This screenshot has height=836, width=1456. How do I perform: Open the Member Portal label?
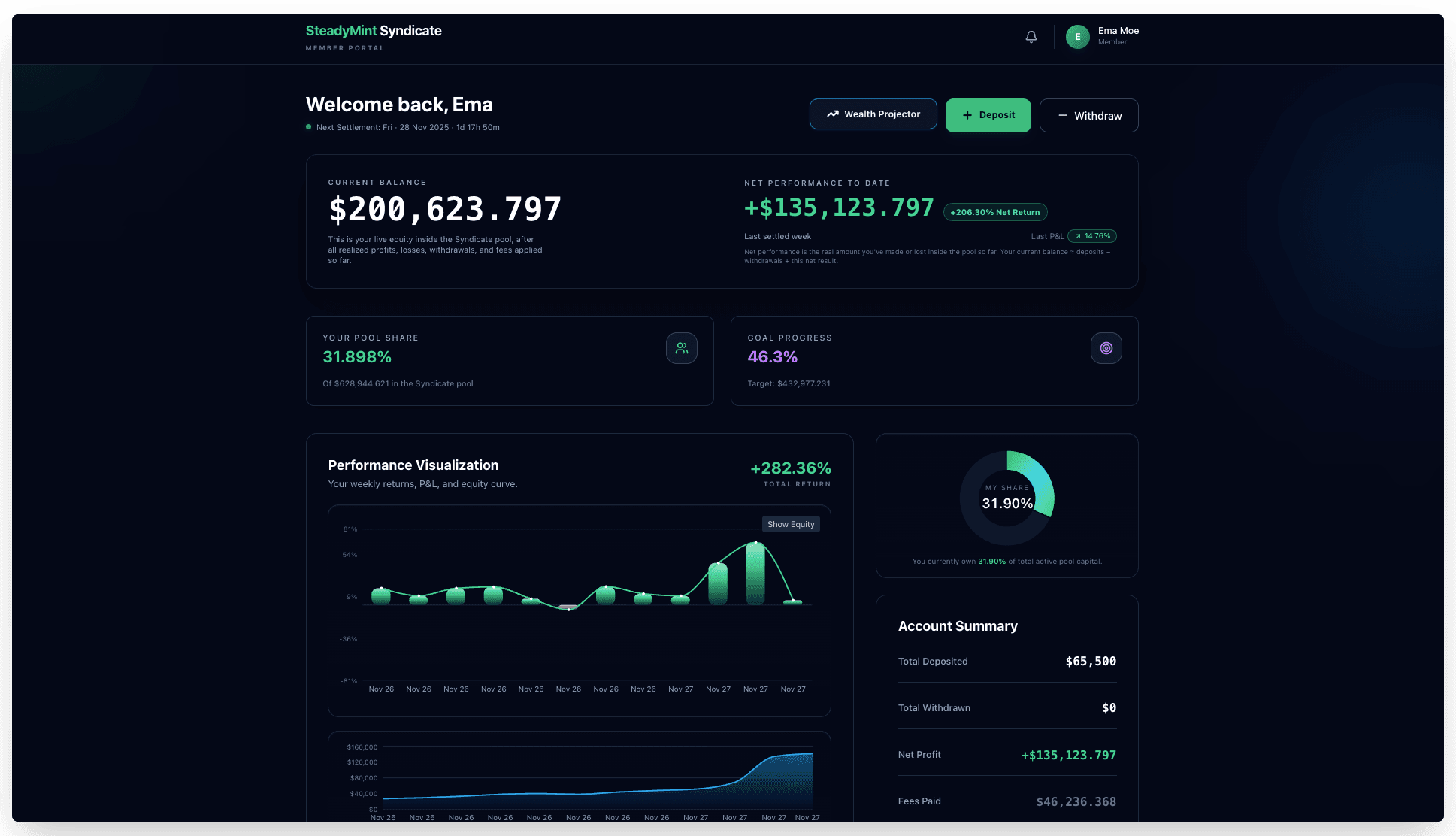click(x=344, y=47)
